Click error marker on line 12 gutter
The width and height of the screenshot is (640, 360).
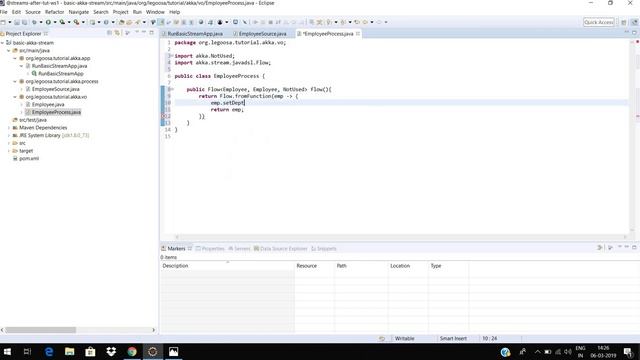tap(163, 116)
